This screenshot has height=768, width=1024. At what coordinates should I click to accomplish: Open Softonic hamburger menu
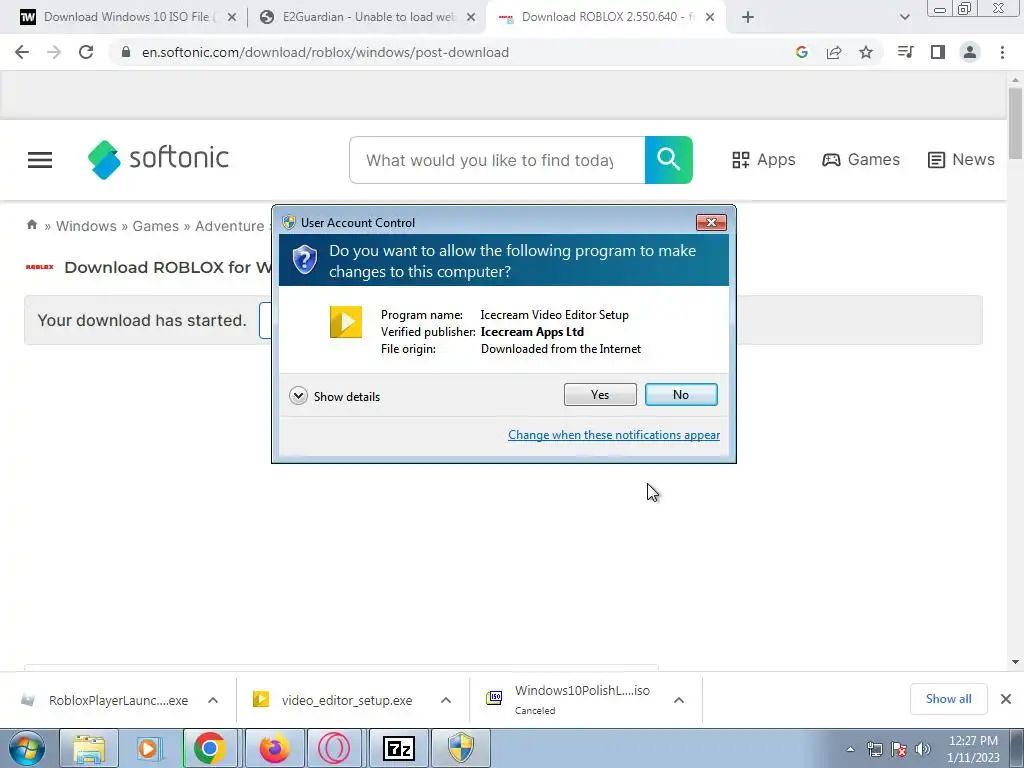tap(40, 160)
